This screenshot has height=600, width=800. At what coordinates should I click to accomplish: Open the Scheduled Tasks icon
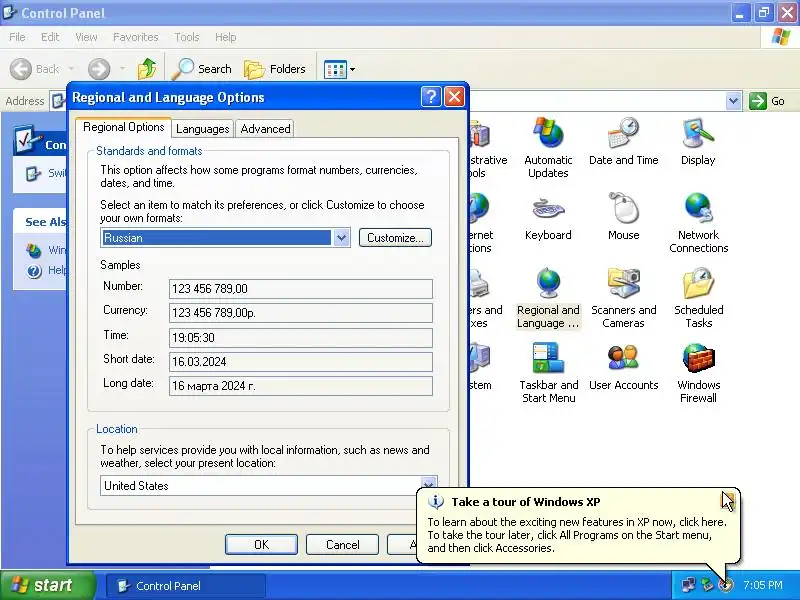coord(698,297)
